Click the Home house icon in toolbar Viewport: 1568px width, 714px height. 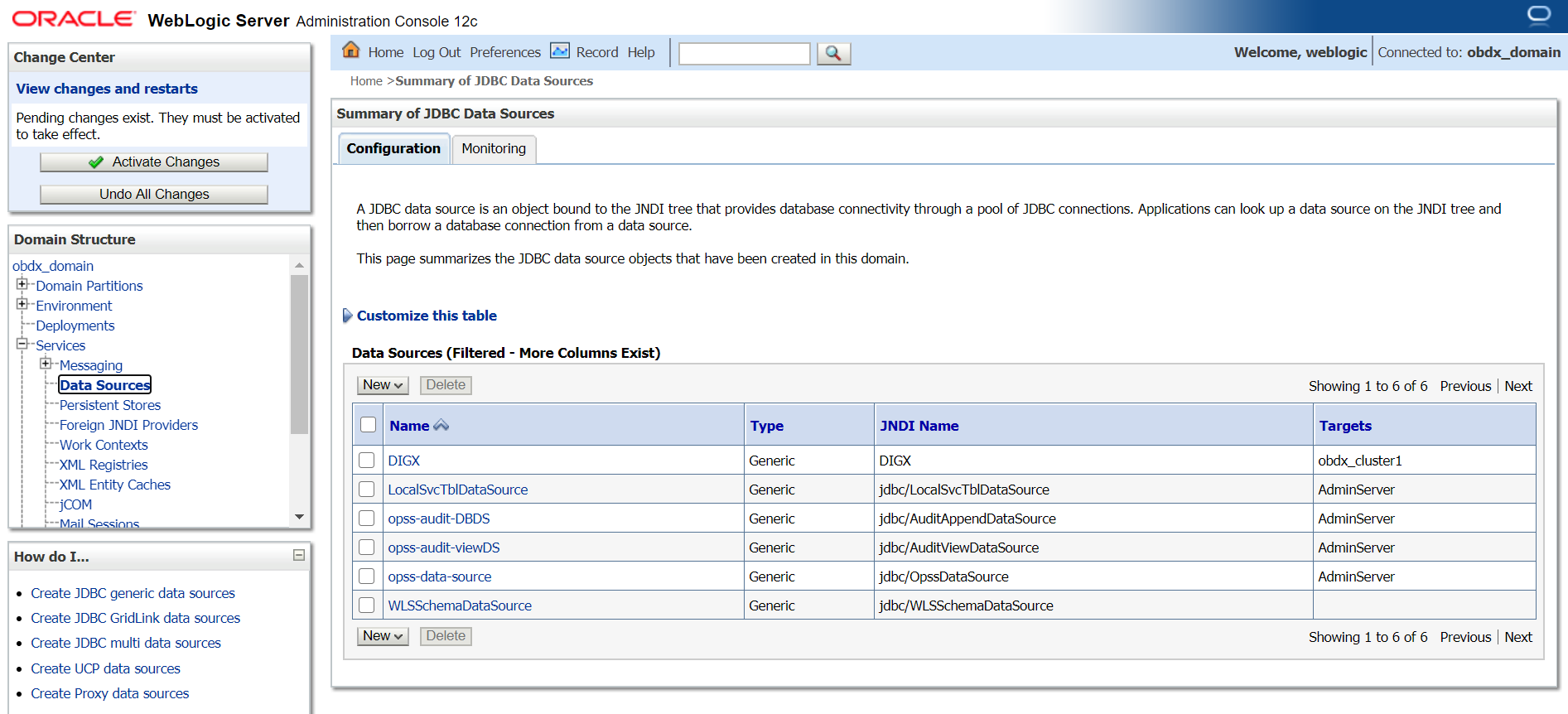tap(351, 51)
